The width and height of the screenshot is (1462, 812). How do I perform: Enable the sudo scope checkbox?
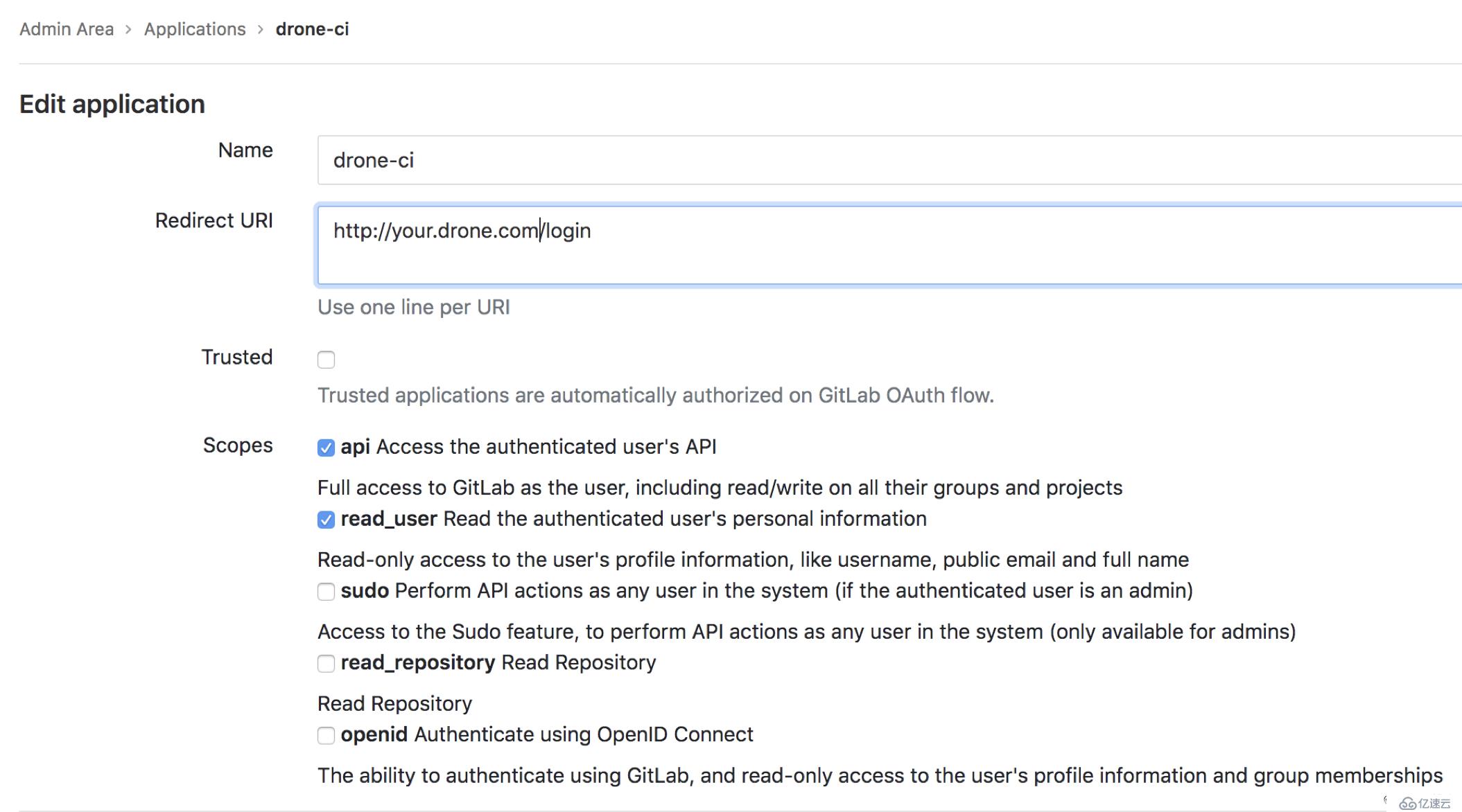coord(326,591)
